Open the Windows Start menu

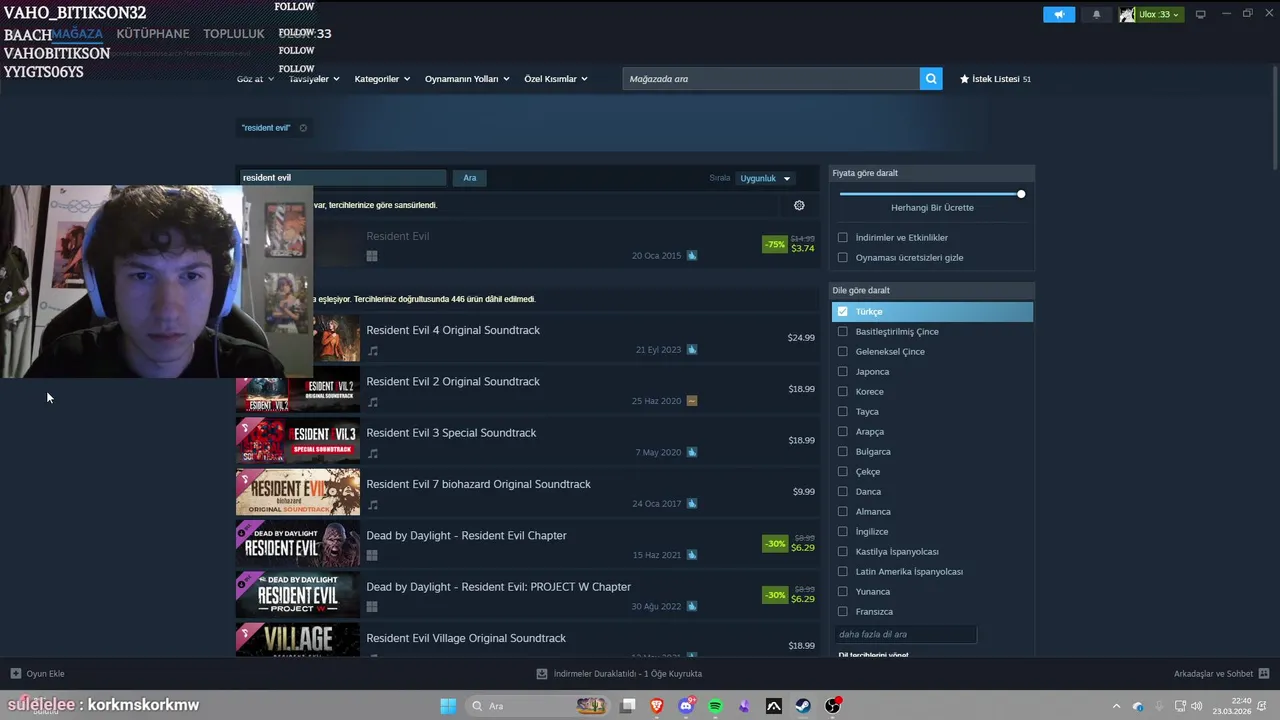pyautogui.click(x=448, y=706)
